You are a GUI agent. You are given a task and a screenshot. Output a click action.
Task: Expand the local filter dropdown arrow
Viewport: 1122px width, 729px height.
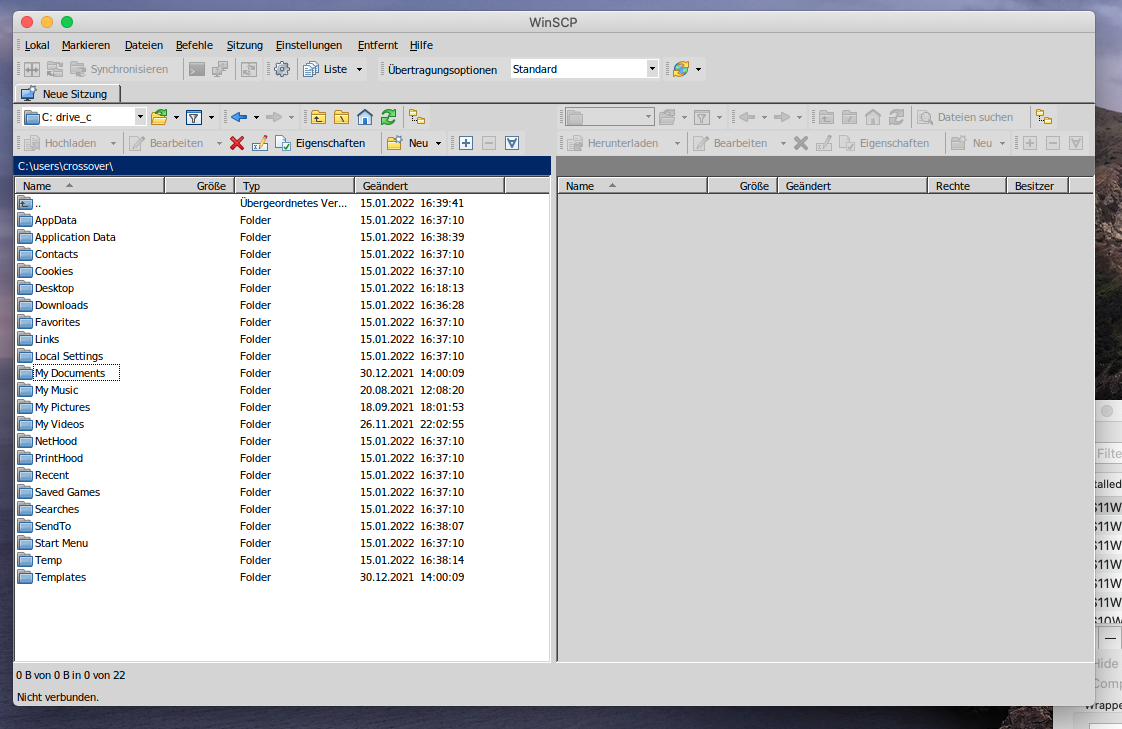tap(211, 117)
